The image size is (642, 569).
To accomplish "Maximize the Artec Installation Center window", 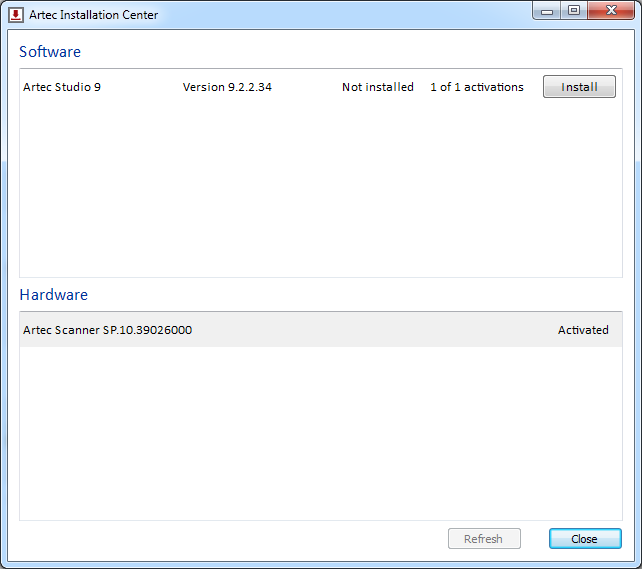I will (574, 11).
